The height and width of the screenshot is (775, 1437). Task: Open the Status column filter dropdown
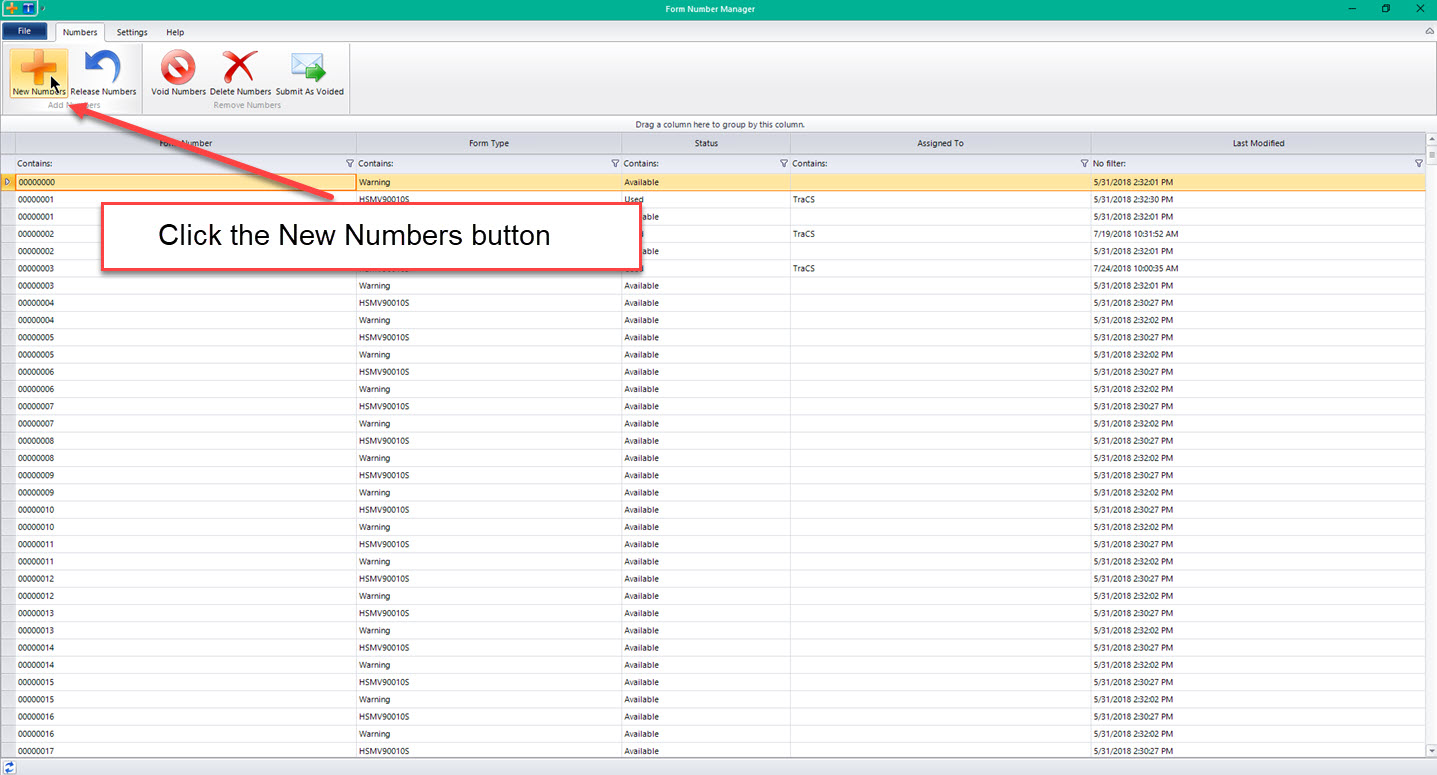[x=783, y=163]
